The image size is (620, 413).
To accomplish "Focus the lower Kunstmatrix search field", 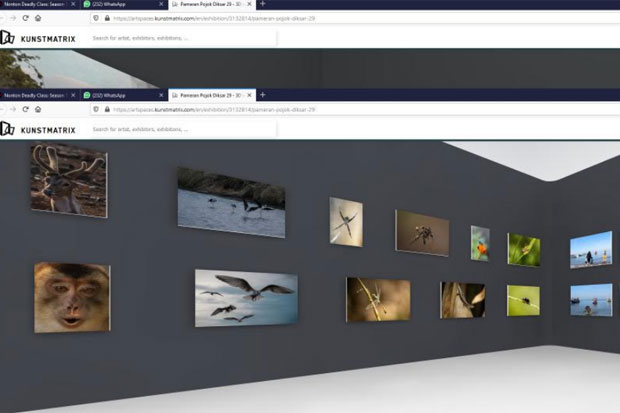I will 183,129.
